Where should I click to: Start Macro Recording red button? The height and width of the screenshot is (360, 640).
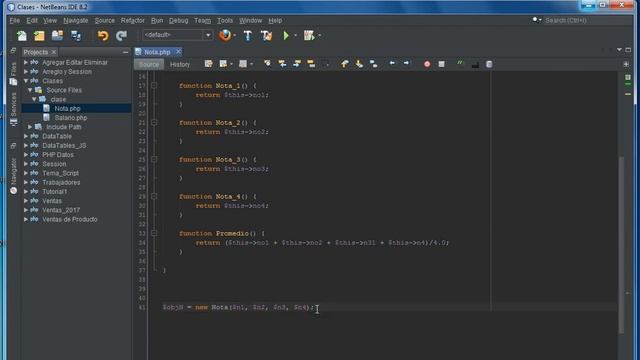(427, 64)
